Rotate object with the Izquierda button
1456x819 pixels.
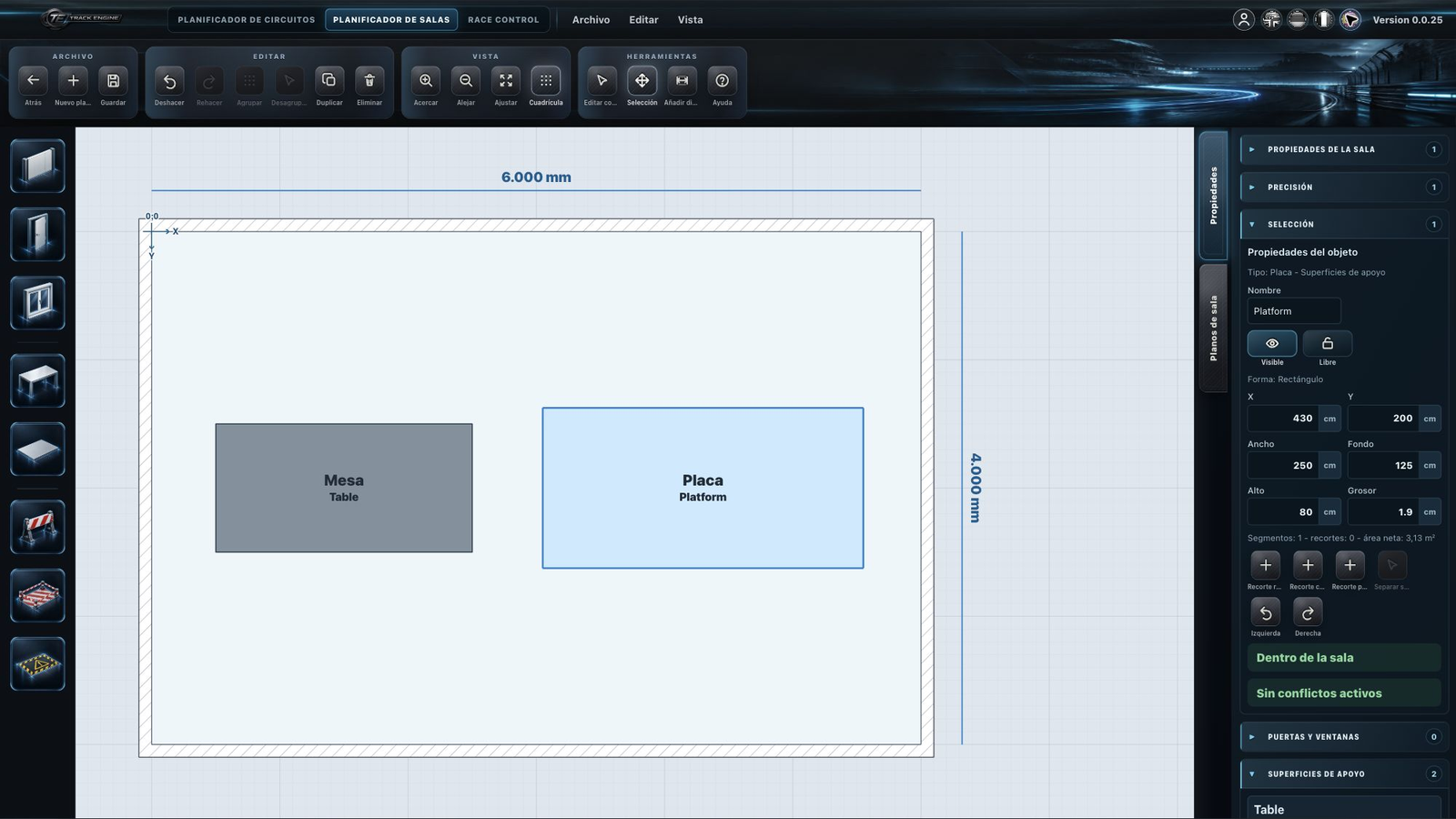1266,612
